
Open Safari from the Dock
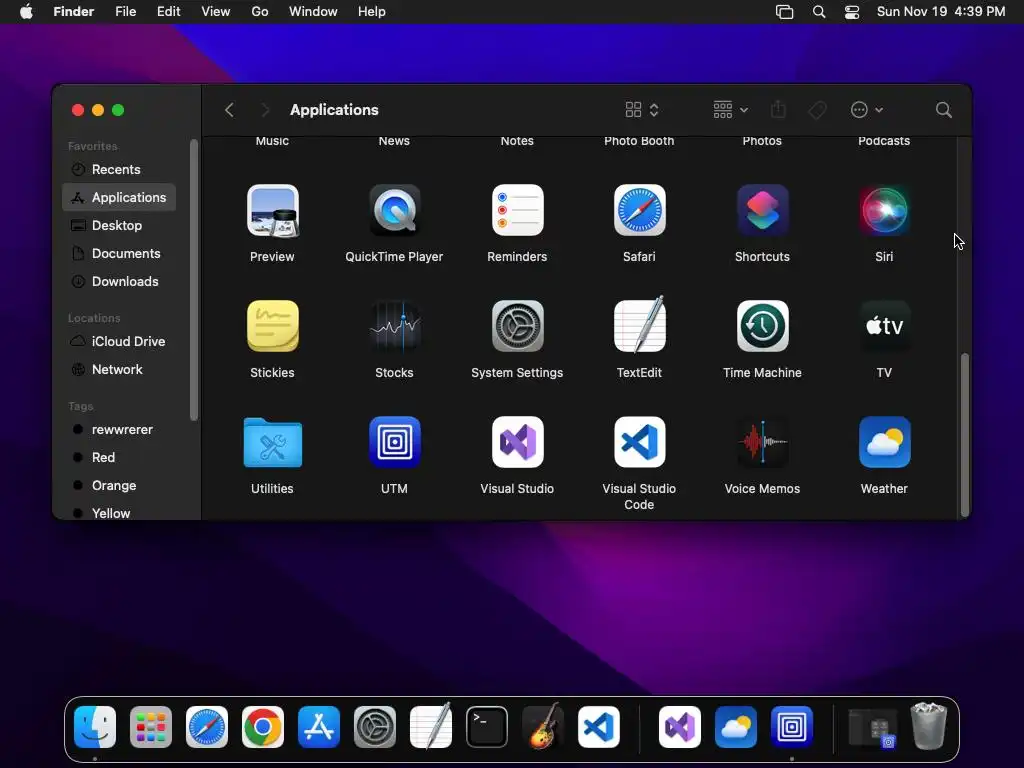coord(207,727)
